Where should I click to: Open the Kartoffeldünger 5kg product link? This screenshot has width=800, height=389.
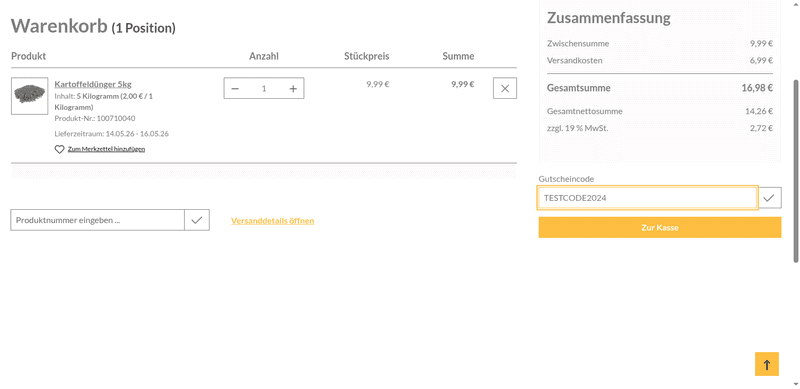pyautogui.click(x=93, y=84)
